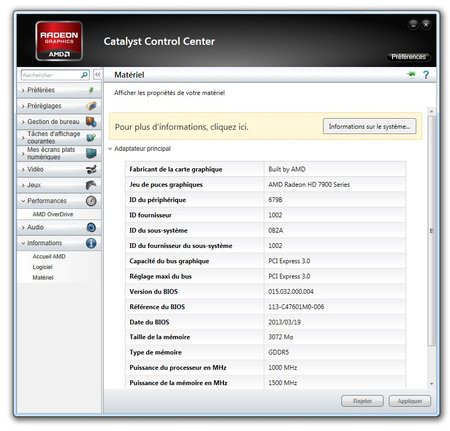Click the ID du sous-système value '0B2A'
Image resolution: width=450 pixels, height=431 pixels.
[x=276, y=230]
